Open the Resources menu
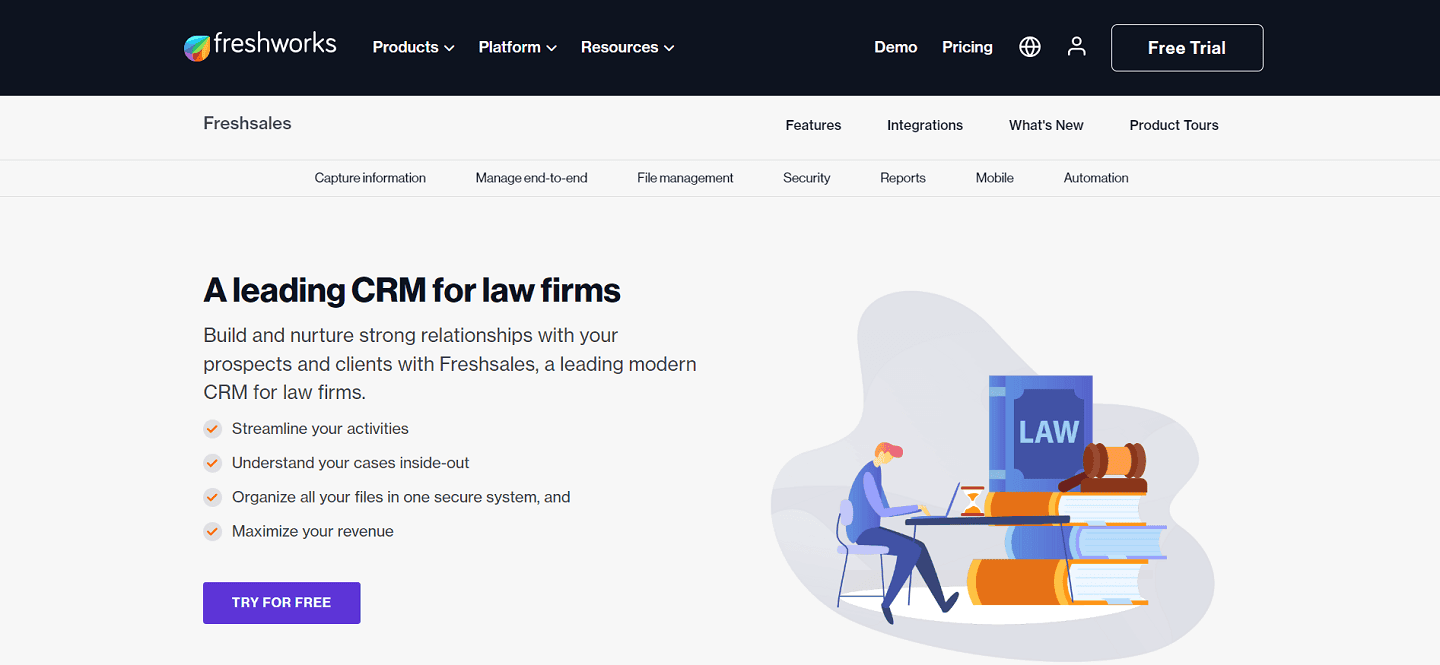The image size is (1440, 665). pyautogui.click(x=627, y=47)
